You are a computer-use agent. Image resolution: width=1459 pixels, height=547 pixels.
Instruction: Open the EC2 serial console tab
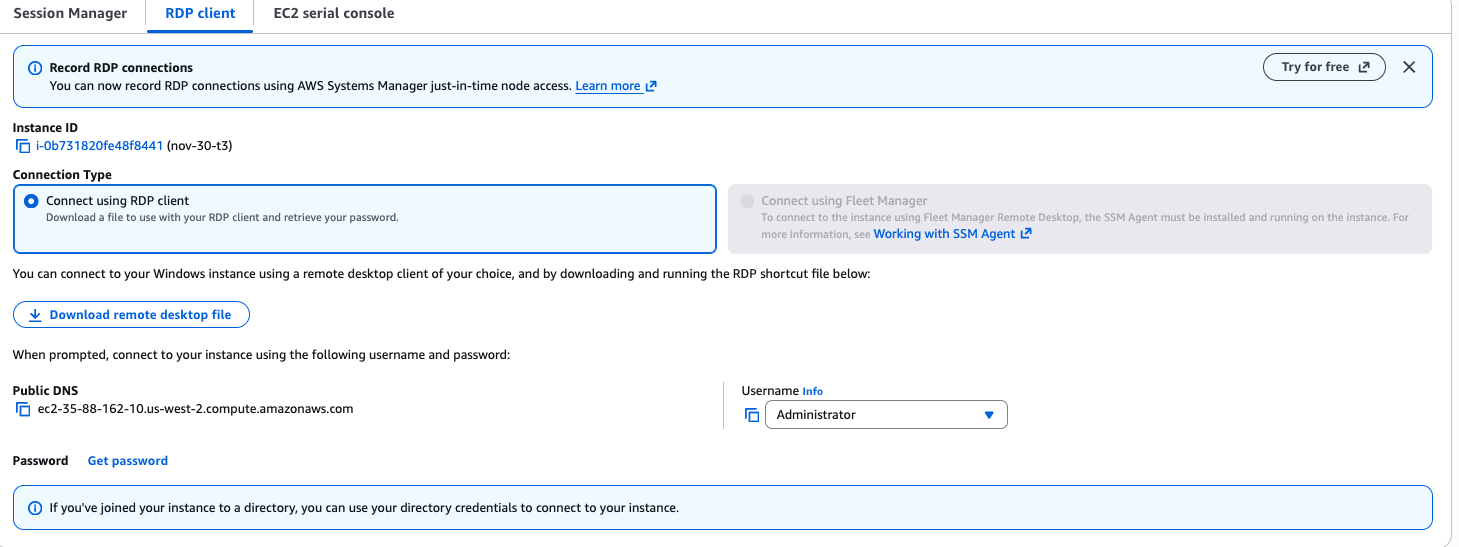tap(334, 14)
